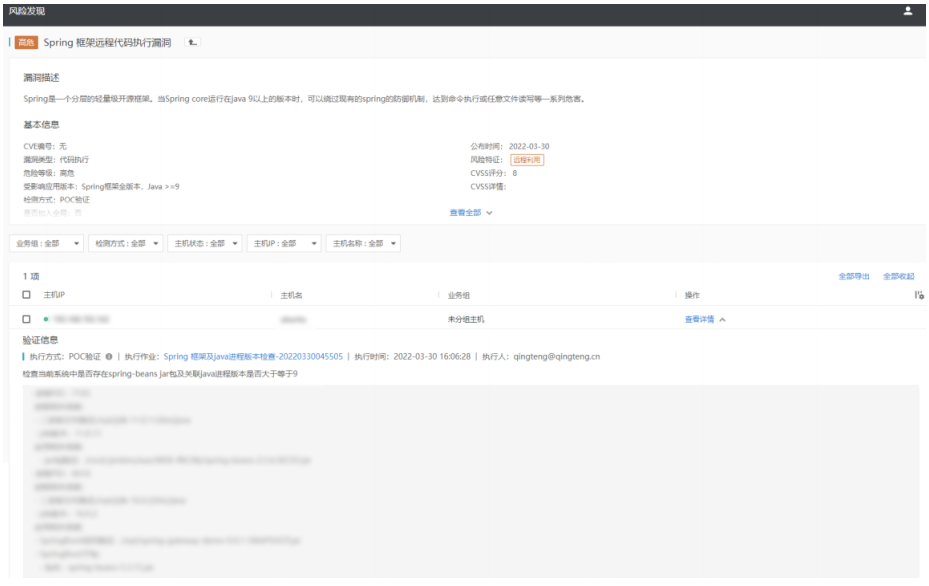Click the executor qingteng@qingteng.cn
Viewport: 929px width, 586px height.
point(556,357)
